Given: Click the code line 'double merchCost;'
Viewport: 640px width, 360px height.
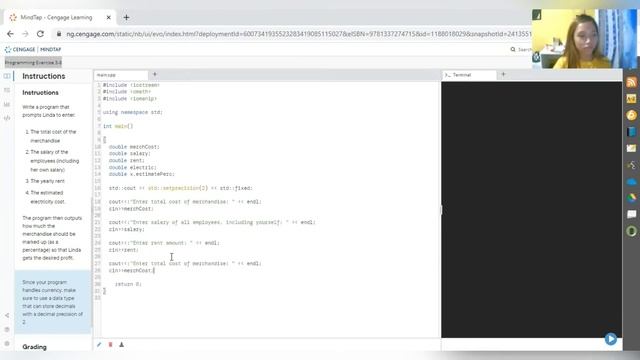Looking at the screenshot, I should coord(134,147).
